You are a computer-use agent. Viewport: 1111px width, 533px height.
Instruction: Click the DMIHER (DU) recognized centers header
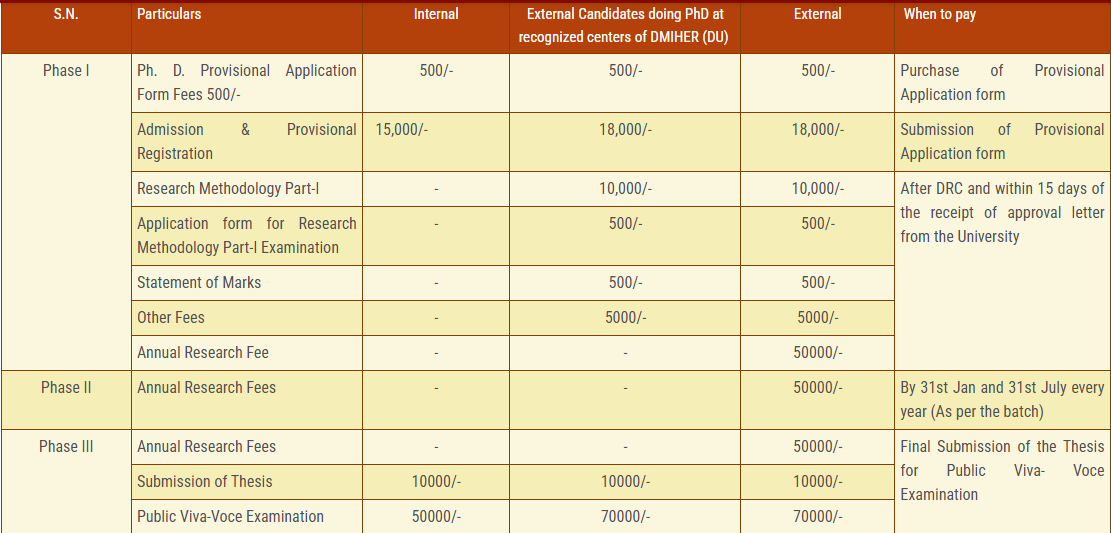[624, 26]
